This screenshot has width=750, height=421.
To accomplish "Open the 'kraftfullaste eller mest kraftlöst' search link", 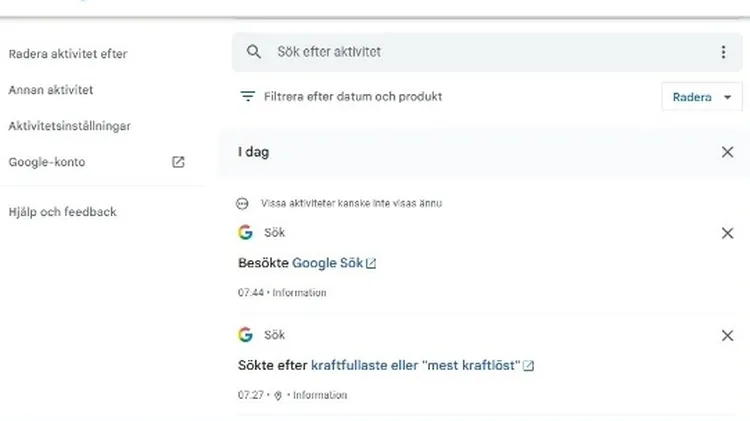I will pos(415,365).
